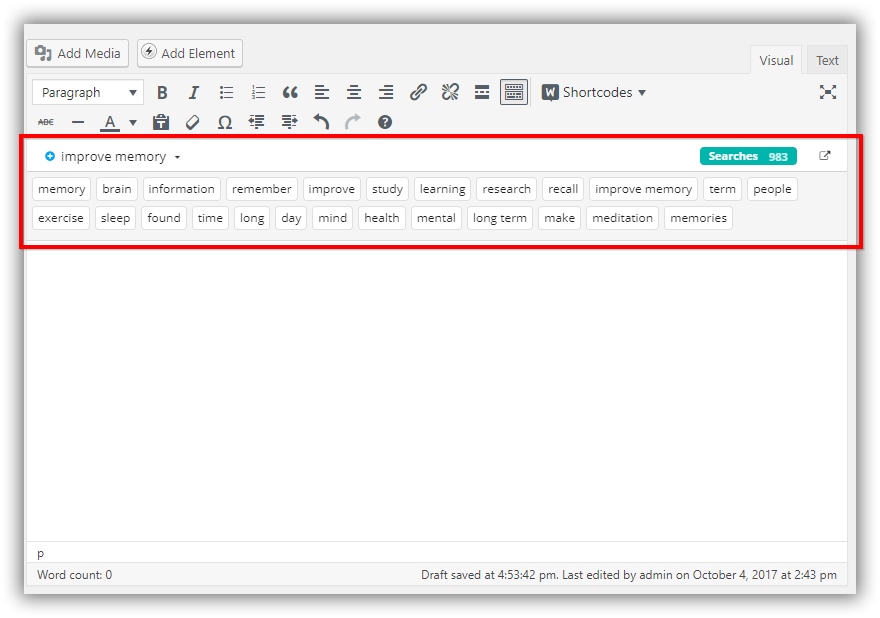Click the 'Draft saved at 4:53:42 pm' status text
This screenshot has width=880, height=618.
click(x=489, y=575)
